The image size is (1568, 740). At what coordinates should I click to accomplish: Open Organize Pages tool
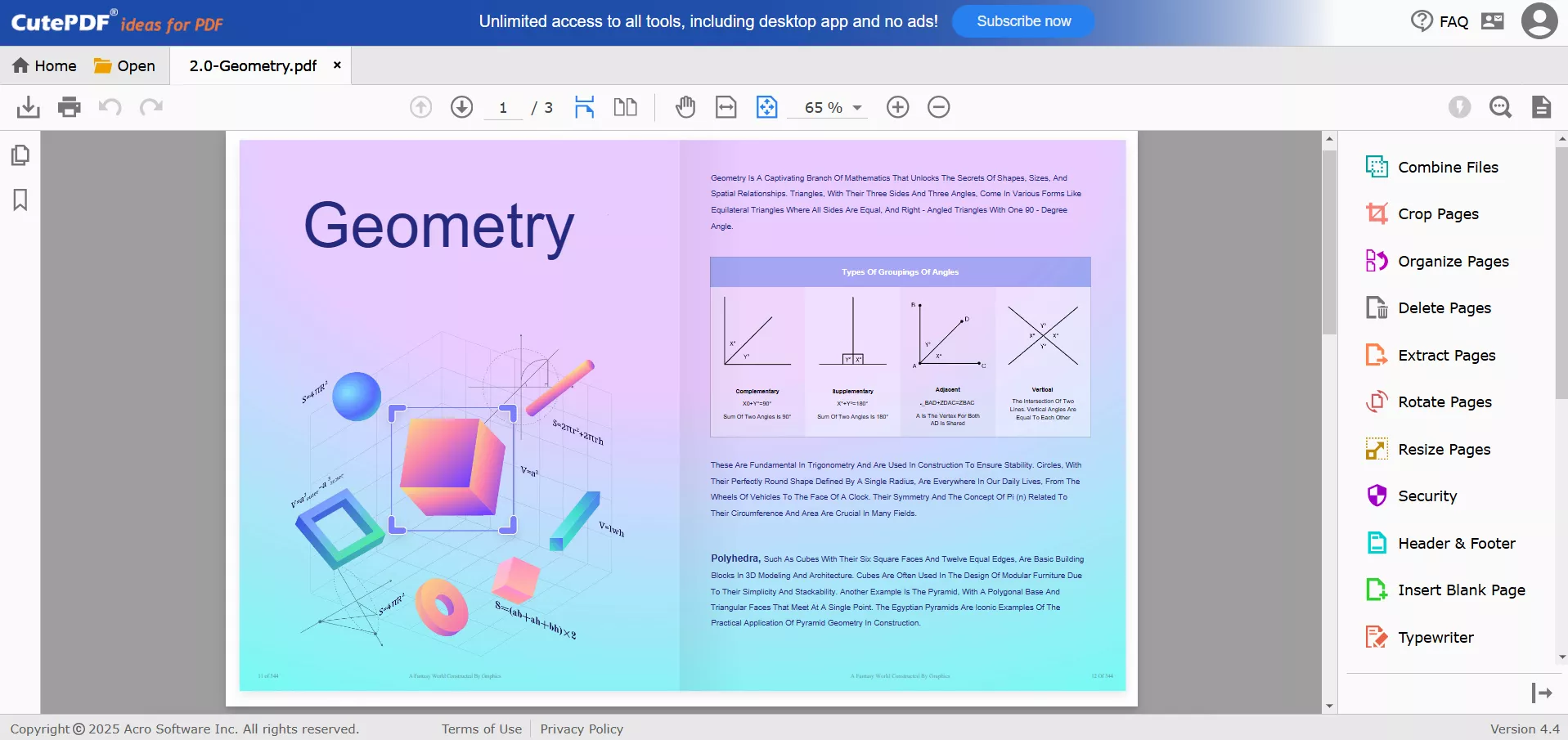click(x=1453, y=261)
